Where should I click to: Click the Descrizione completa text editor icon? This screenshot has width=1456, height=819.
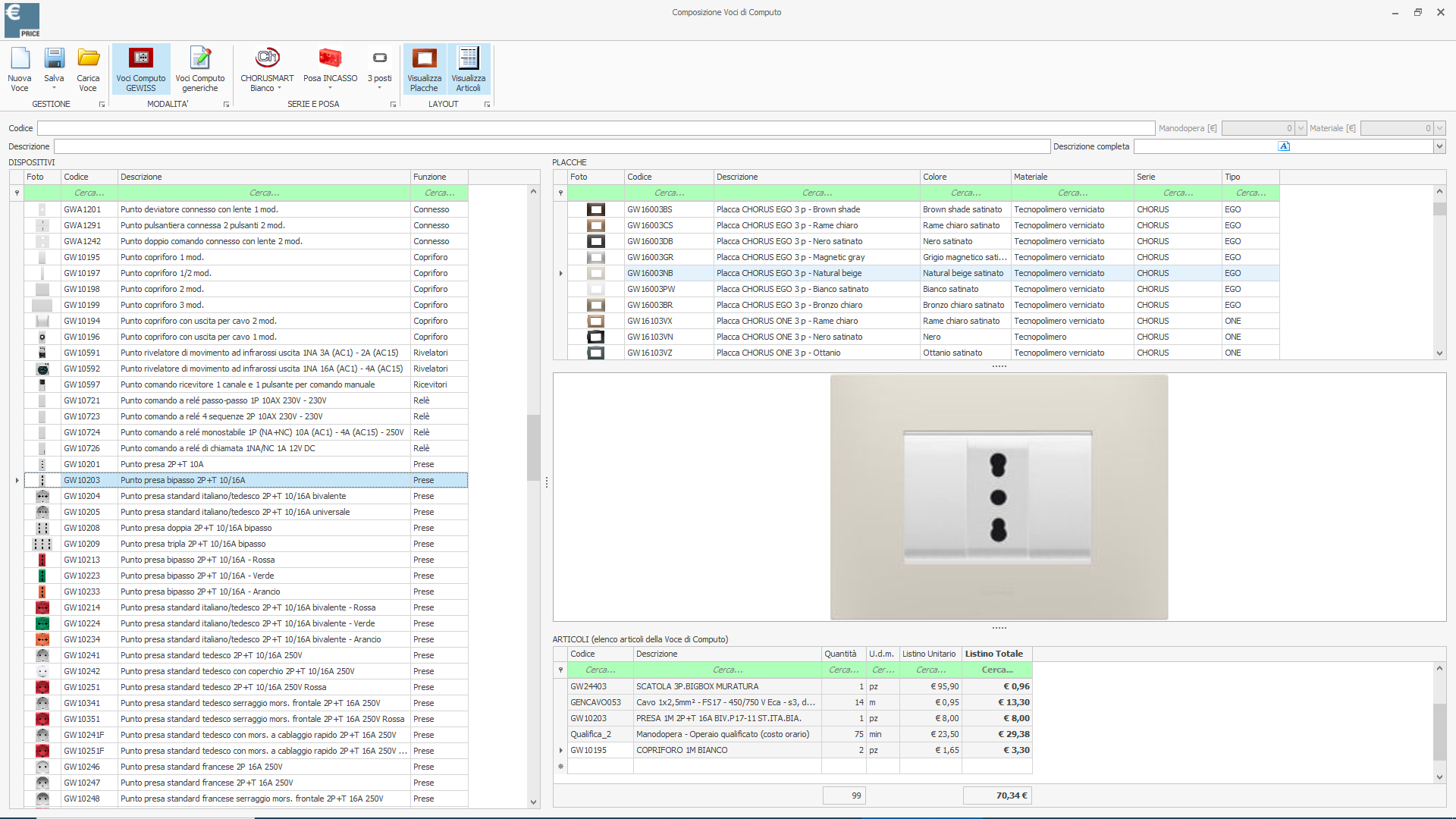pyautogui.click(x=1284, y=146)
